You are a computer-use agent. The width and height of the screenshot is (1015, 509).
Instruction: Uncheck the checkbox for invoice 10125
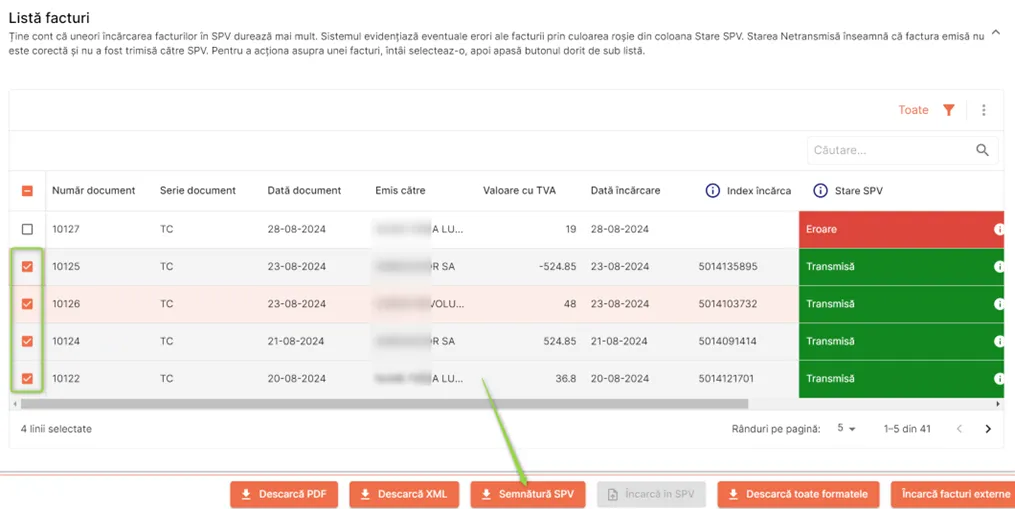[27, 266]
